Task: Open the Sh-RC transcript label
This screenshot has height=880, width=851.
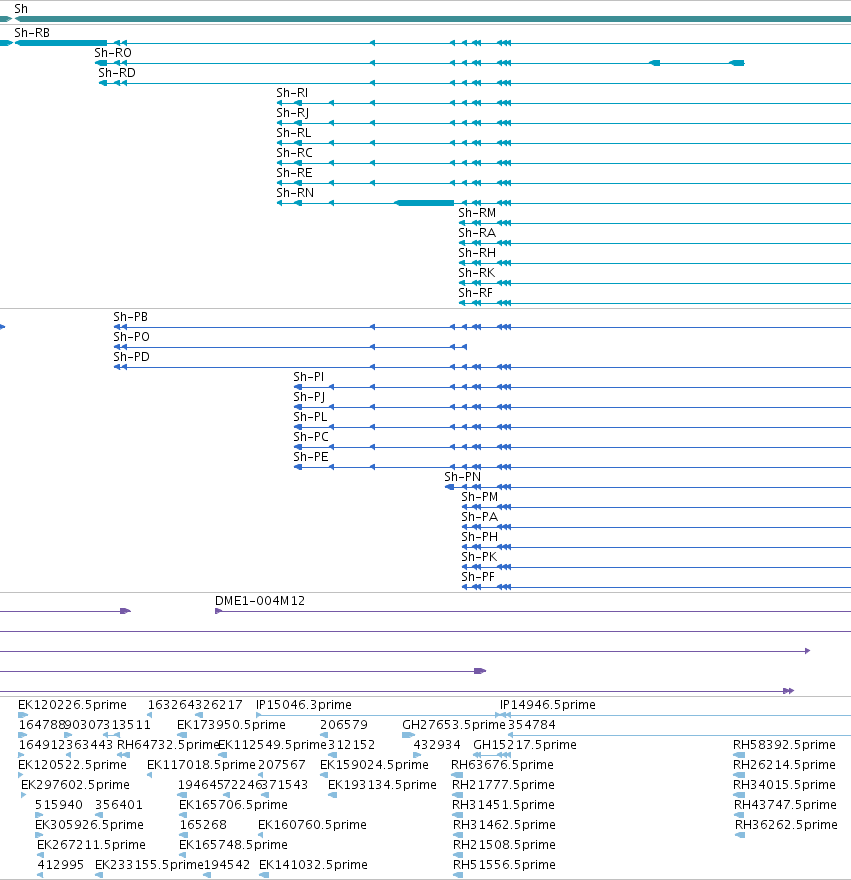Action: [x=294, y=153]
